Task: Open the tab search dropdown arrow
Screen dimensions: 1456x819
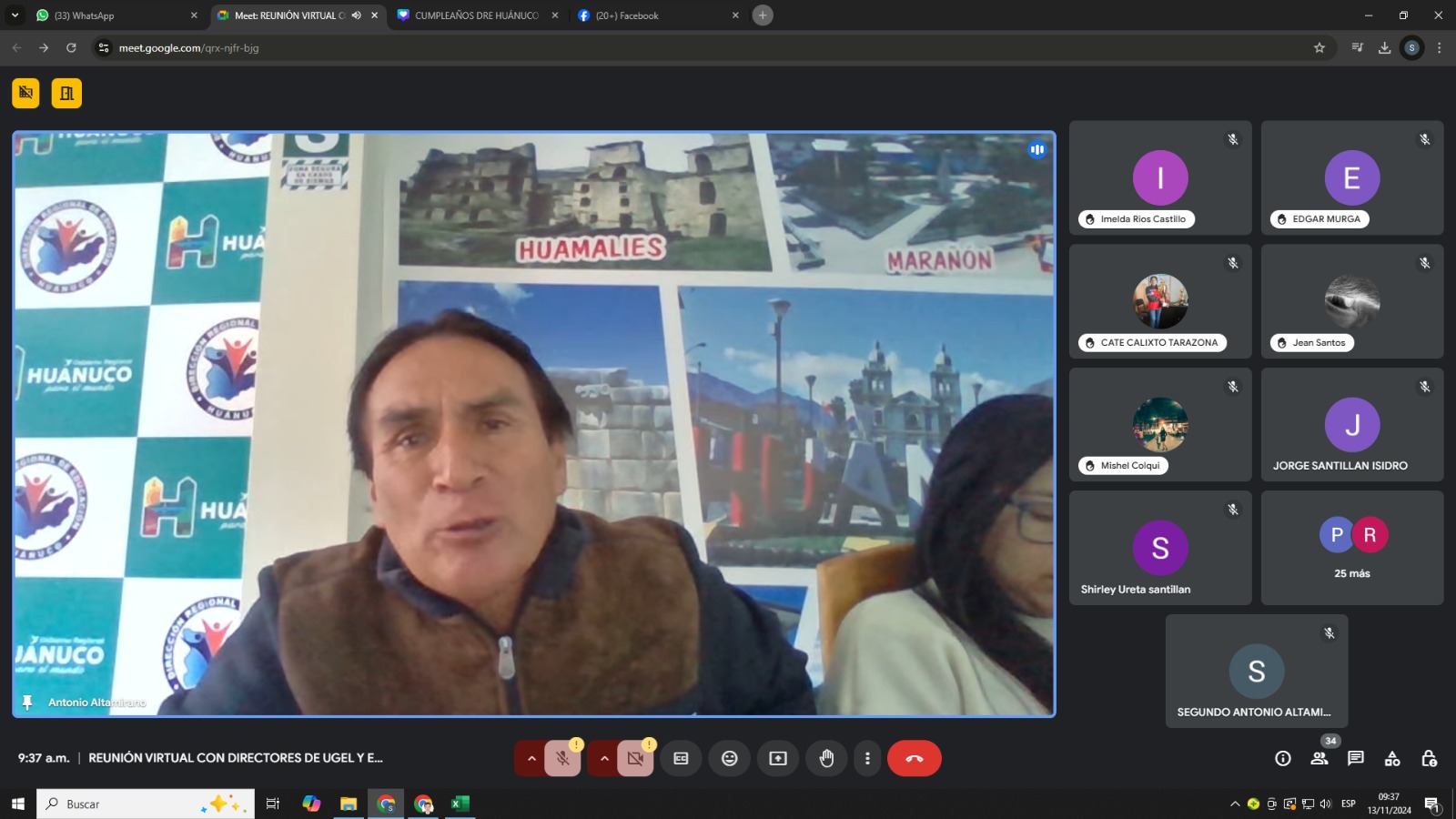Action: (x=15, y=15)
